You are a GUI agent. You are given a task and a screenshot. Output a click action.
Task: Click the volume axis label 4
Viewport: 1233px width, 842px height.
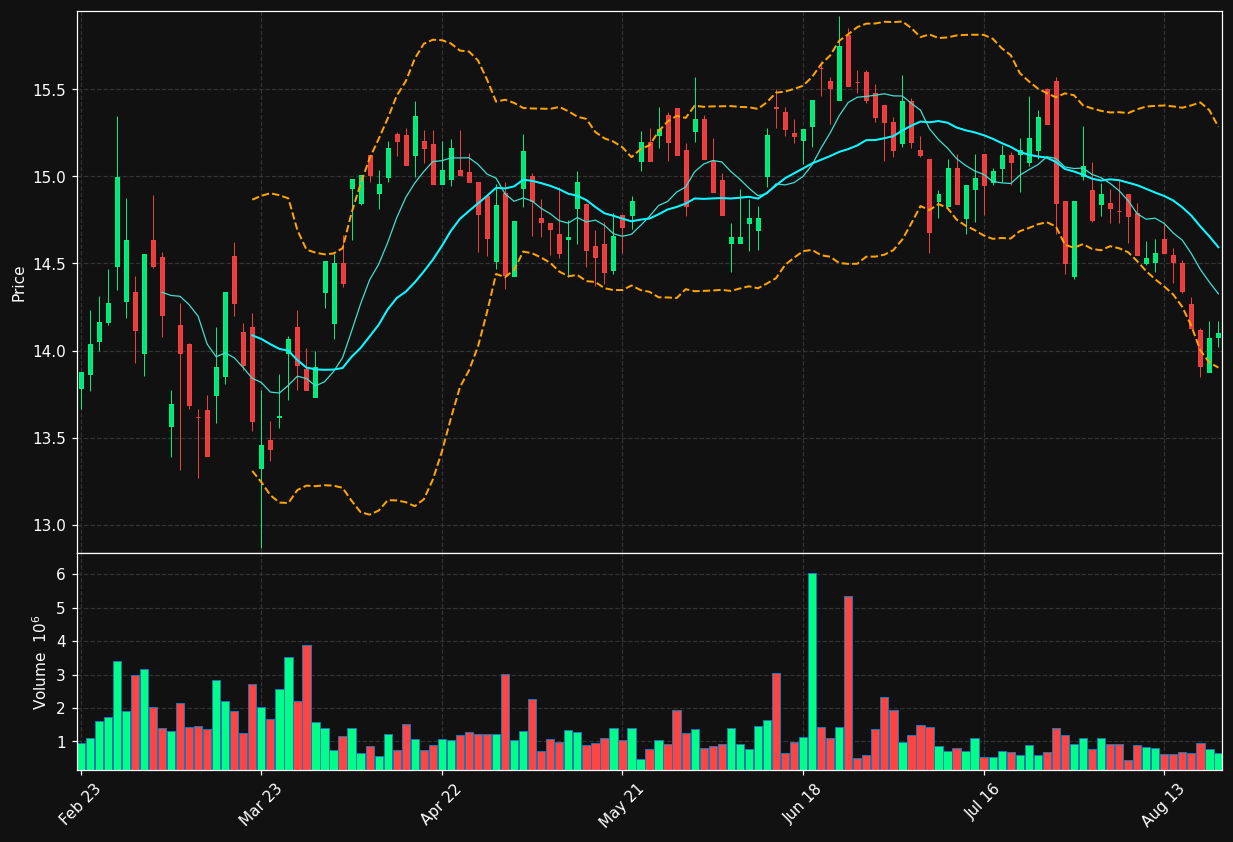pyautogui.click(x=60, y=642)
